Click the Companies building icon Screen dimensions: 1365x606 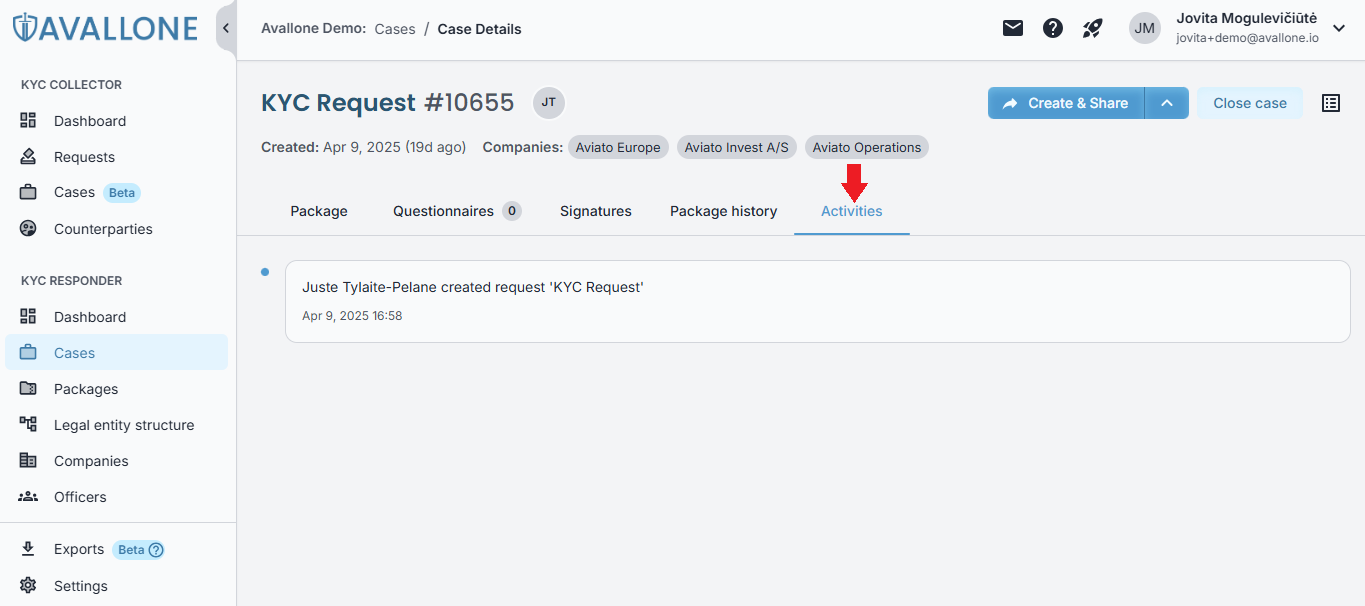28,461
